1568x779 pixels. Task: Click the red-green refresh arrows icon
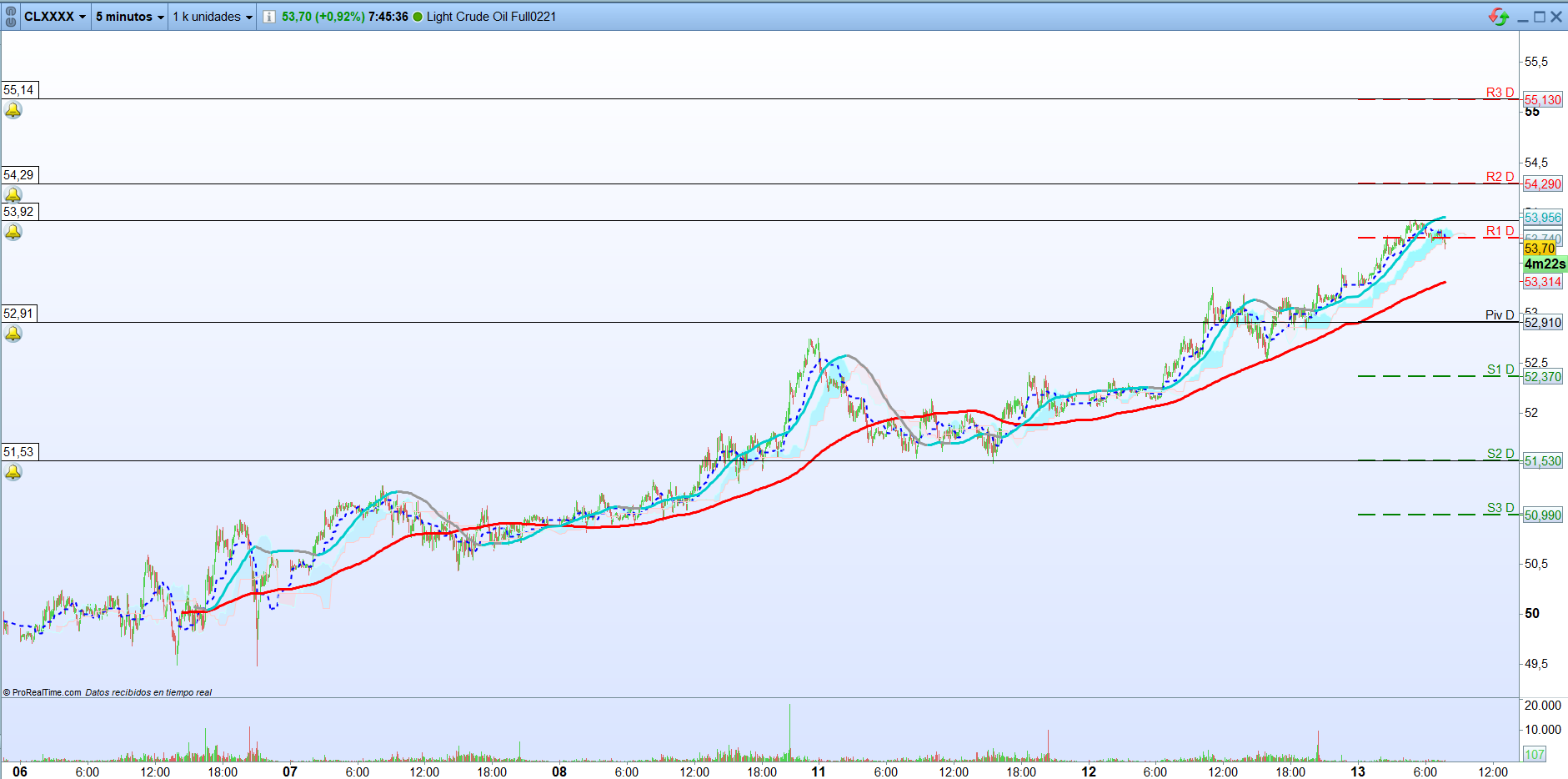click(x=1499, y=17)
